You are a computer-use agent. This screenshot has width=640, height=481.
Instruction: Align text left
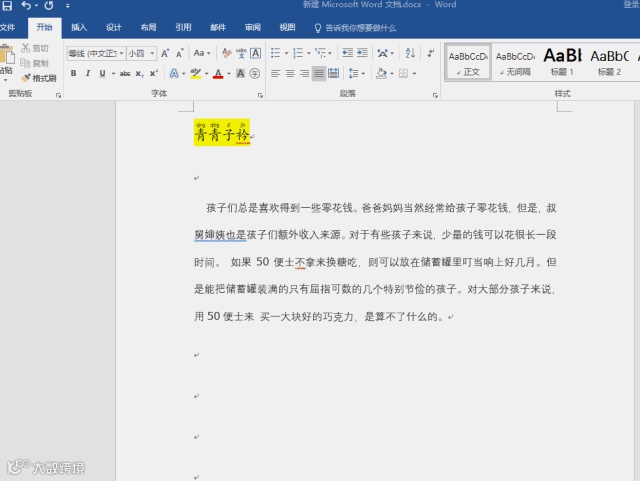pos(276,73)
